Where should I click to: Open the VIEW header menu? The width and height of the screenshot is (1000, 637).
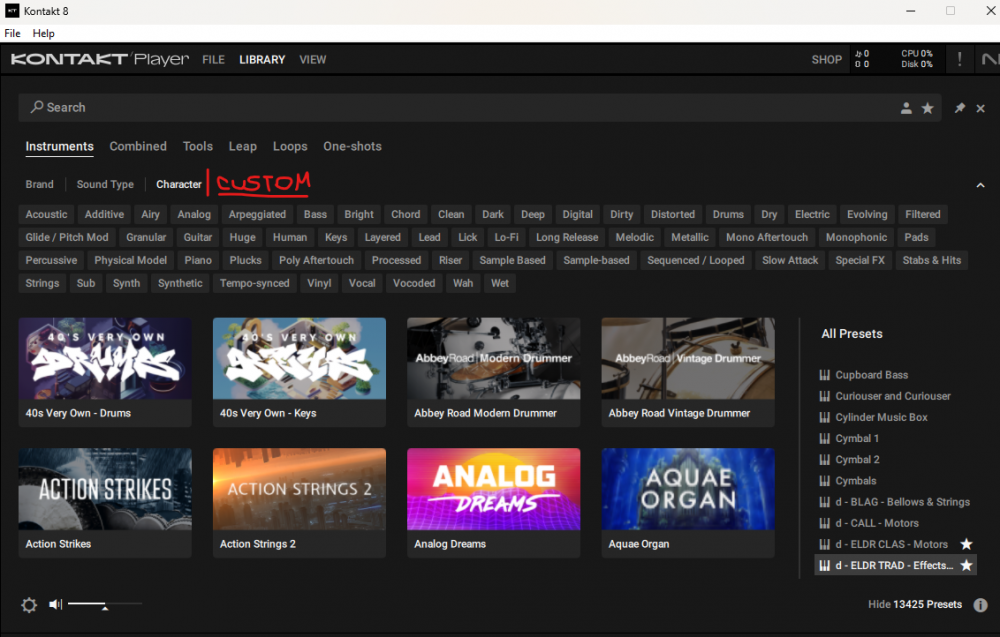312,59
